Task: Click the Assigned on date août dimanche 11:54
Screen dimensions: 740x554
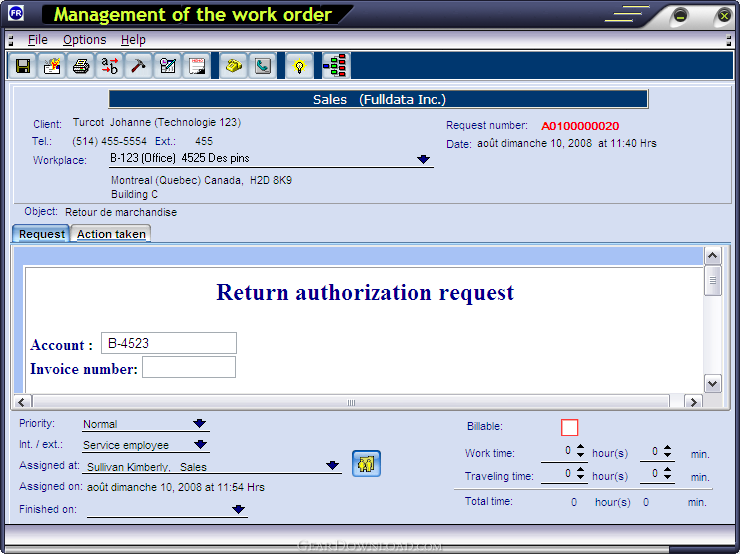Action: click(x=176, y=487)
